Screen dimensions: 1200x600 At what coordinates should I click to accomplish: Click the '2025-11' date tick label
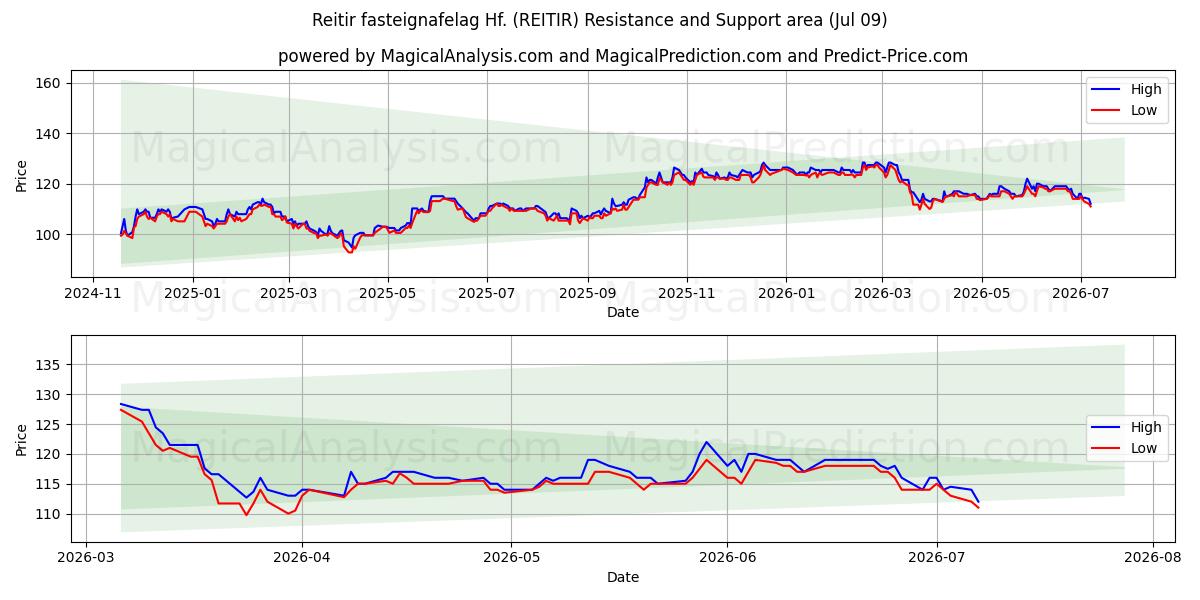[686, 294]
